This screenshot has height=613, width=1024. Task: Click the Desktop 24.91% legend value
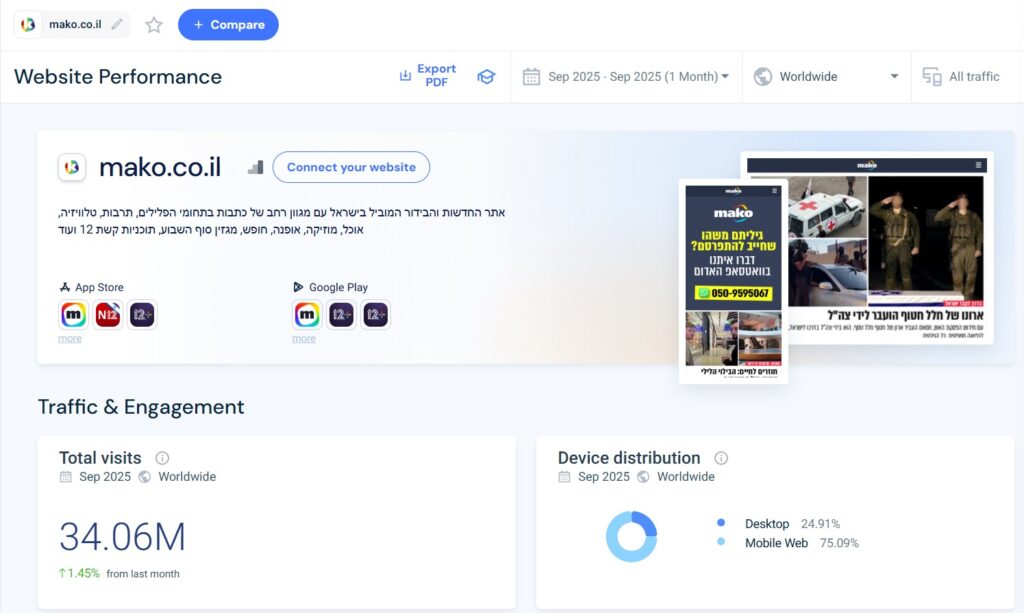coord(820,524)
